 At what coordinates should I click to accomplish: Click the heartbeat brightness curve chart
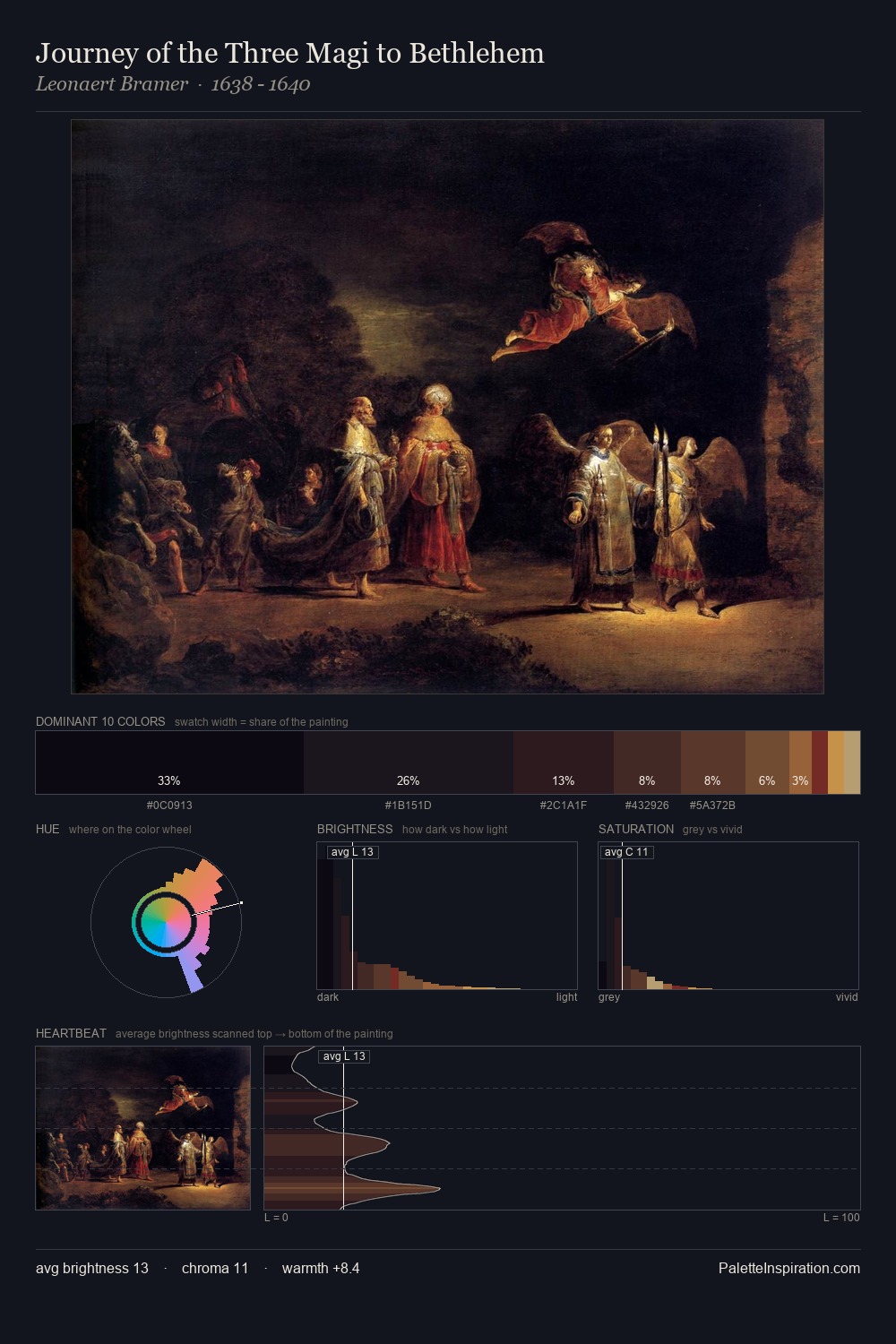point(562,1128)
